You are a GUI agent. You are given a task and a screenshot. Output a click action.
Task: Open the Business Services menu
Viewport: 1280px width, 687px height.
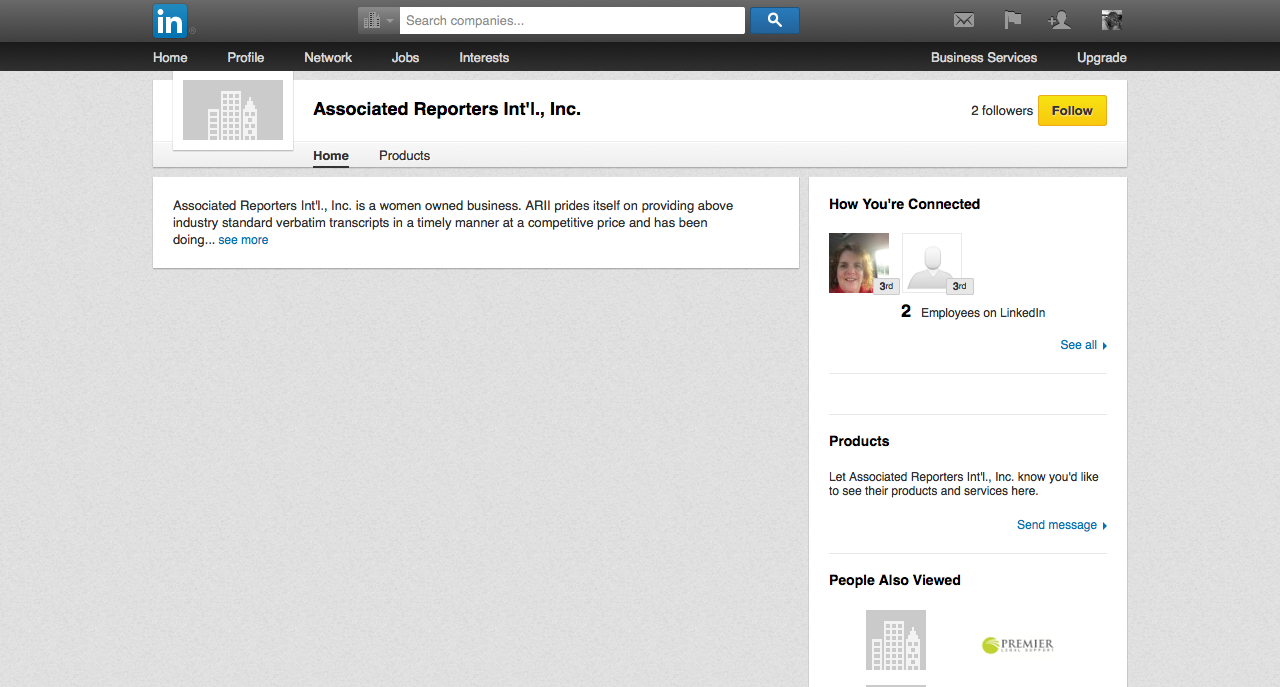[984, 57]
